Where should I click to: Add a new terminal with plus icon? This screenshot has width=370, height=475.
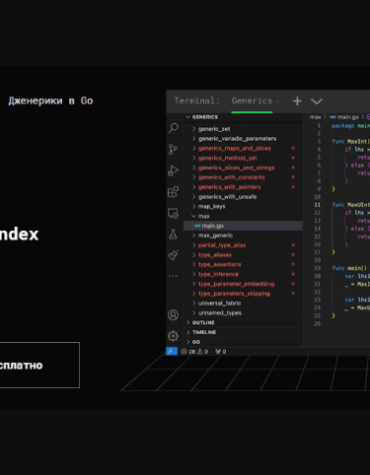click(x=297, y=101)
